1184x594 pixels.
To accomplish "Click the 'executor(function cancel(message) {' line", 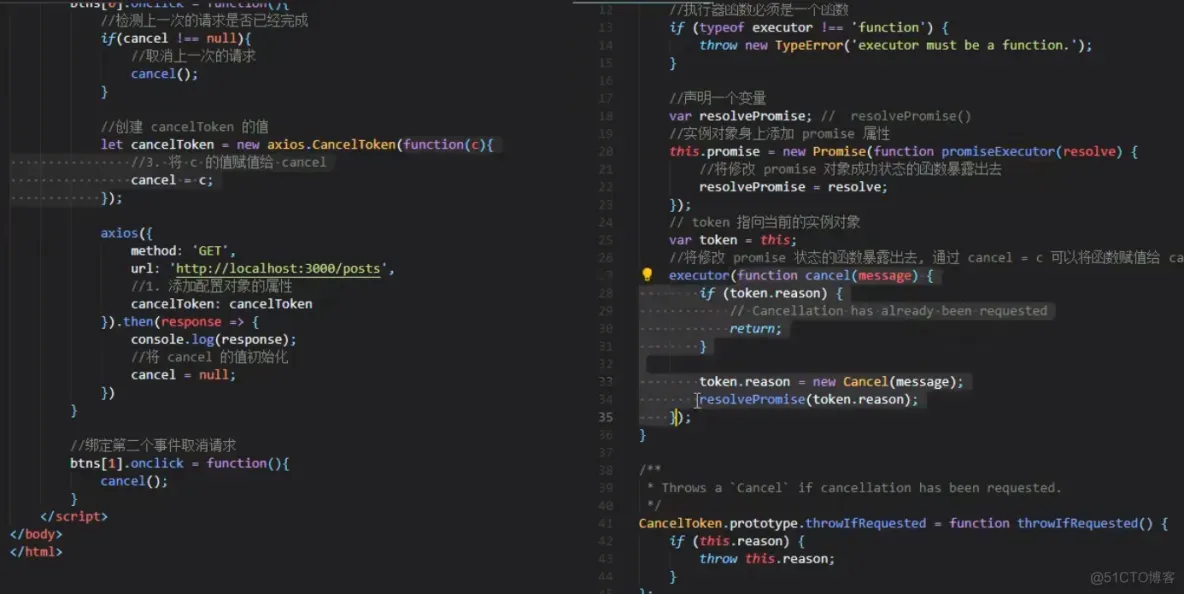I will pyautogui.click(x=801, y=275).
